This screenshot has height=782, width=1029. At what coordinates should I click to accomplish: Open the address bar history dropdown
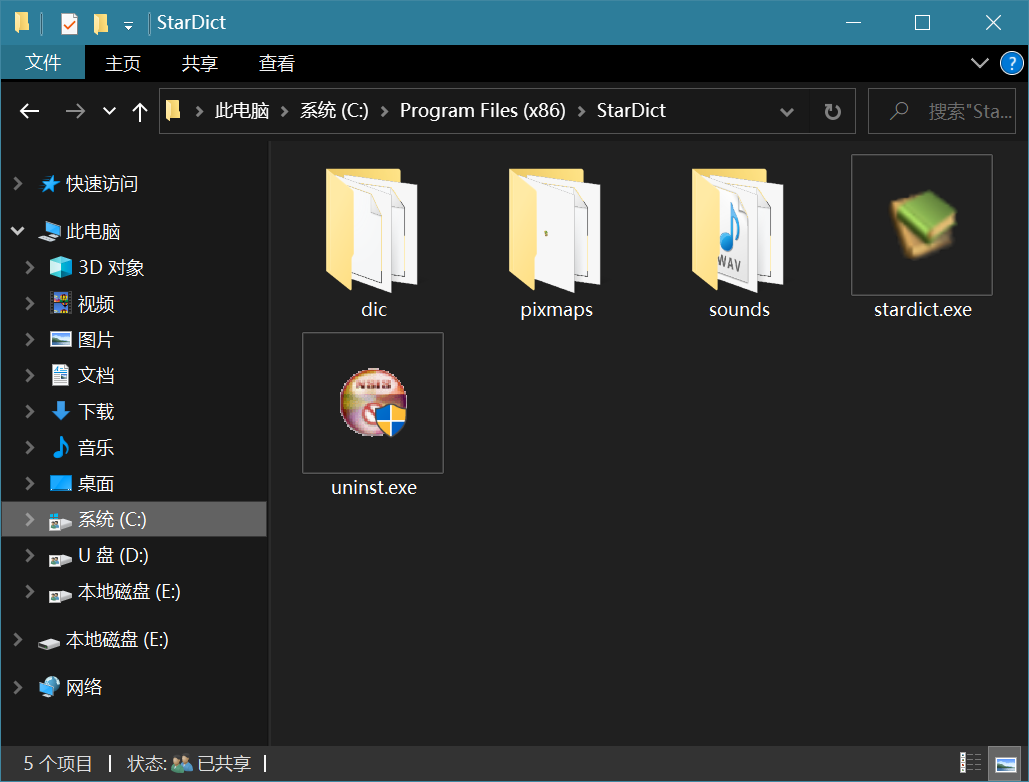pyautogui.click(x=787, y=111)
